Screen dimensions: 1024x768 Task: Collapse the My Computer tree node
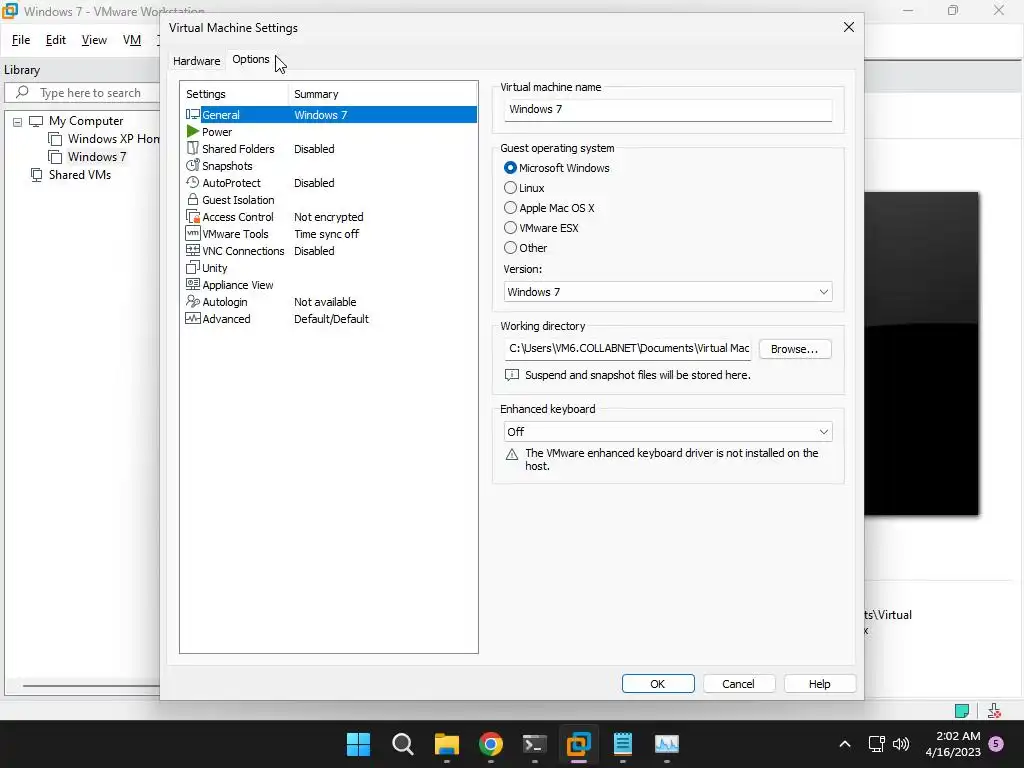(x=18, y=121)
